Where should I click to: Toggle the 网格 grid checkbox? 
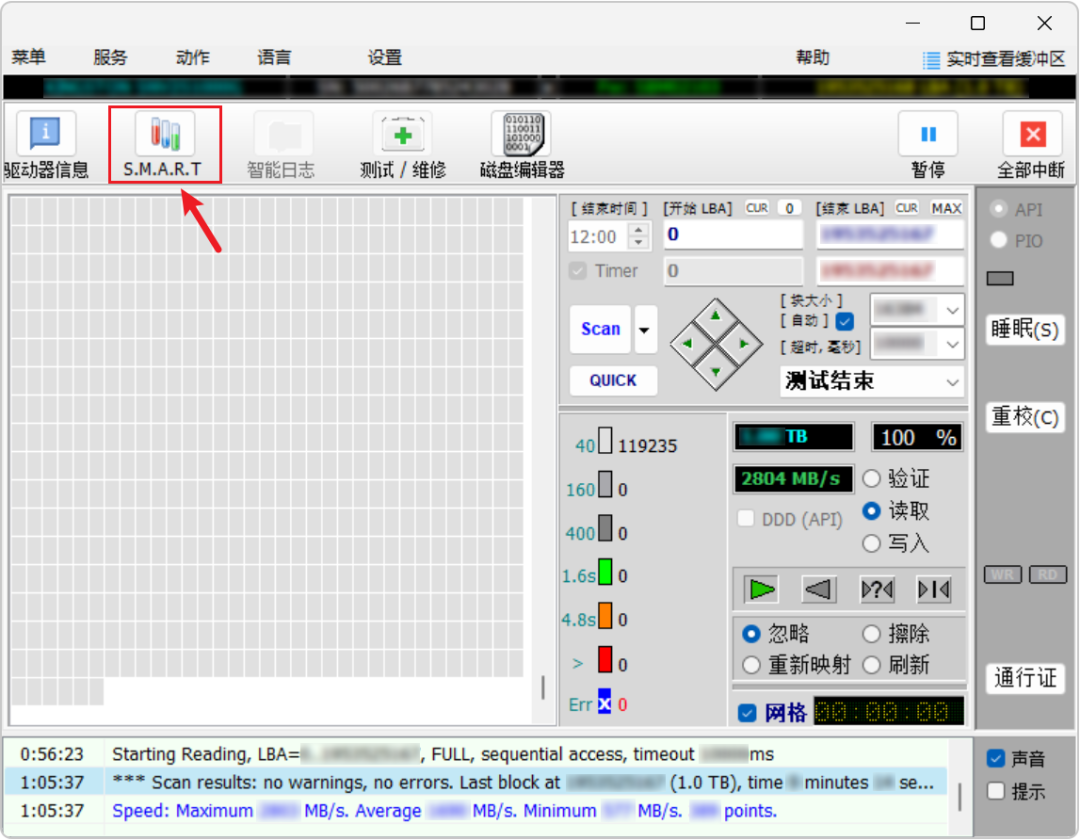747,713
